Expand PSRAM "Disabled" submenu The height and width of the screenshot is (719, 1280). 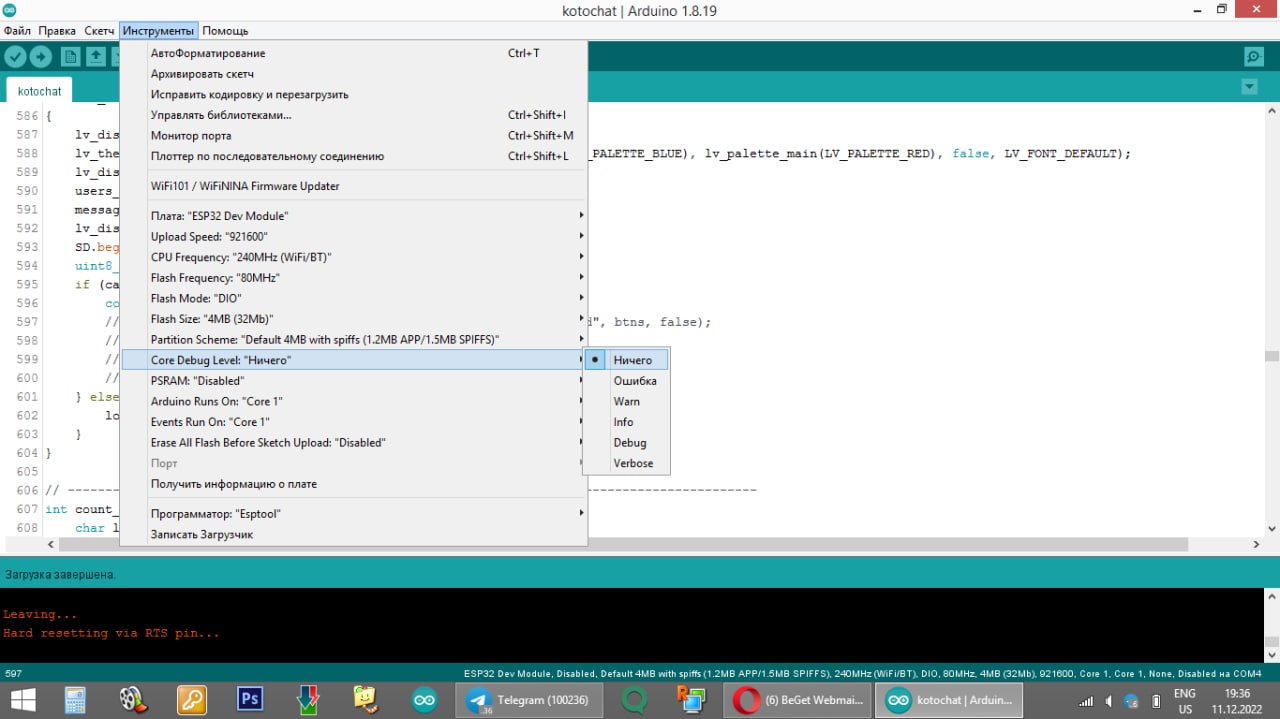pyautogui.click(x=353, y=381)
